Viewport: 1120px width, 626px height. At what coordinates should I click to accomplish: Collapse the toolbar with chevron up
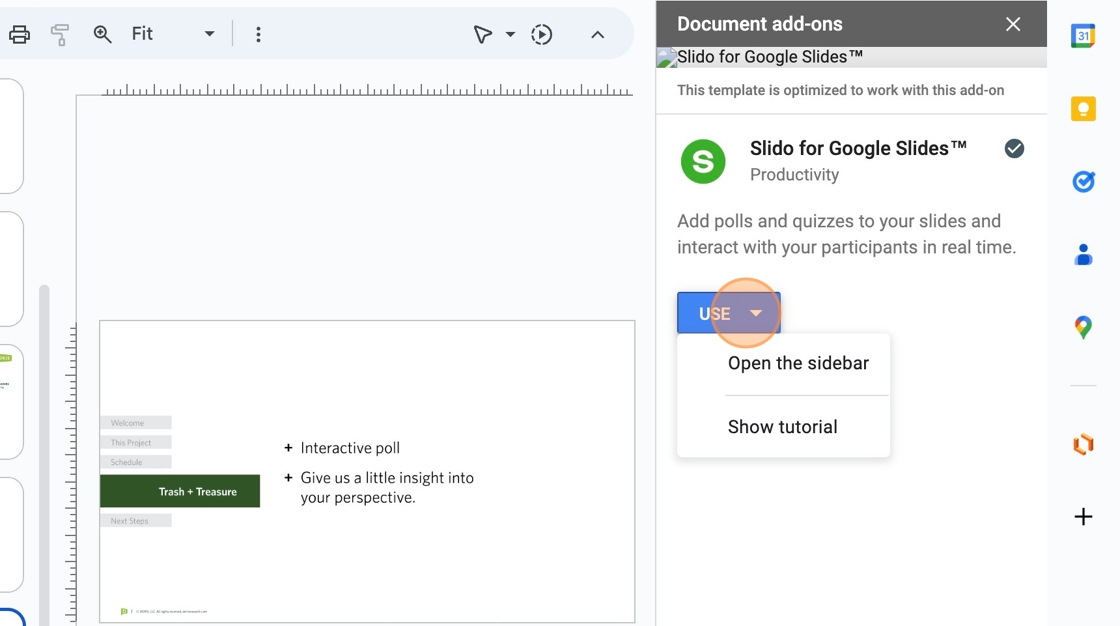click(597, 35)
